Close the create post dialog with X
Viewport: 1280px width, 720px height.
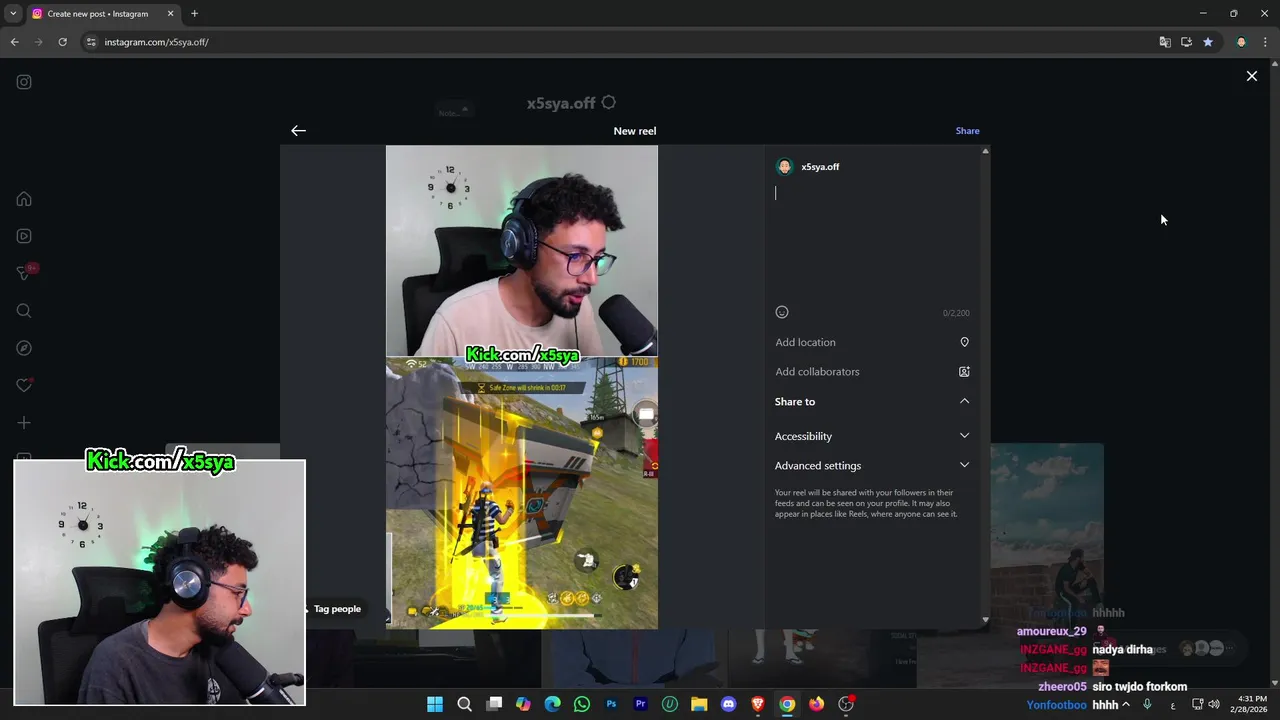[1252, 76]
